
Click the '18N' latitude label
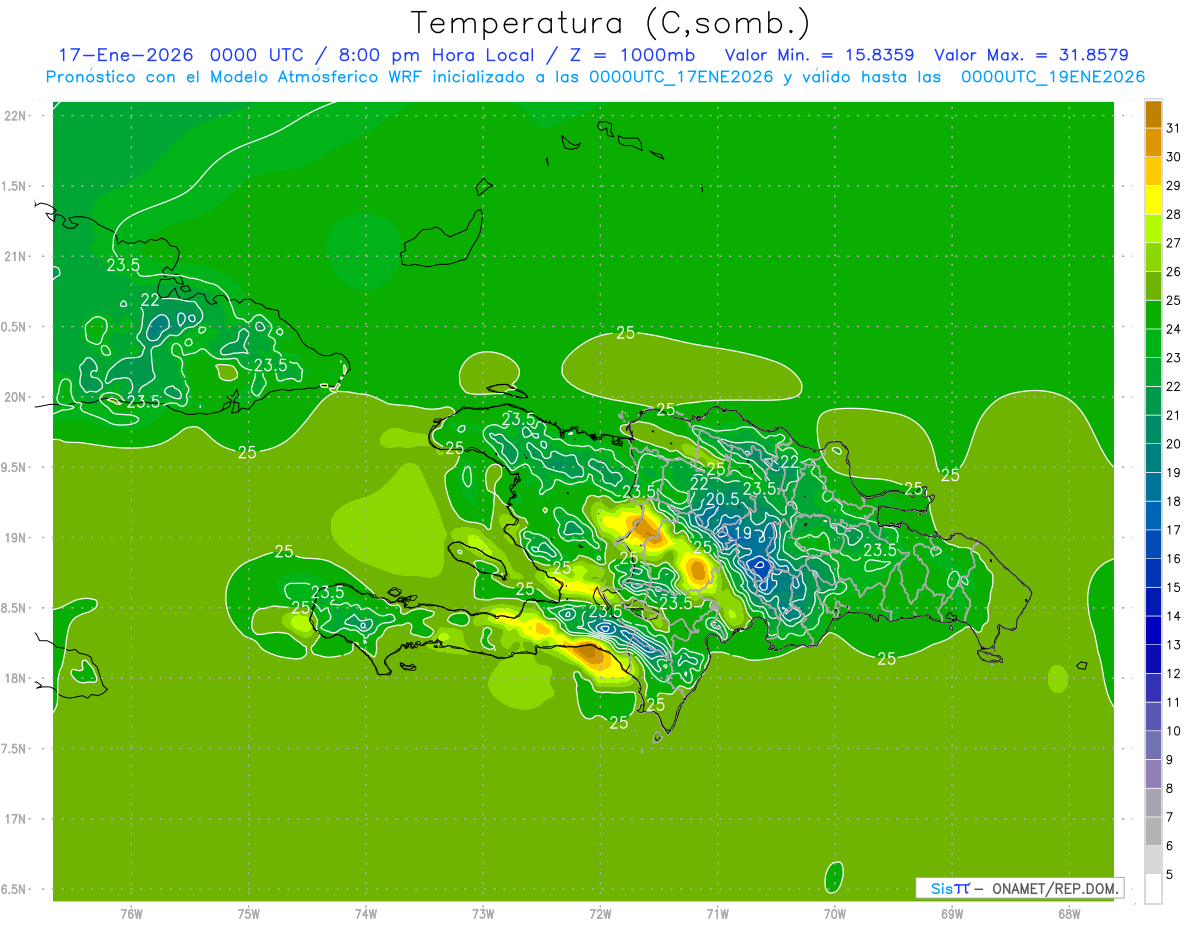15,678
